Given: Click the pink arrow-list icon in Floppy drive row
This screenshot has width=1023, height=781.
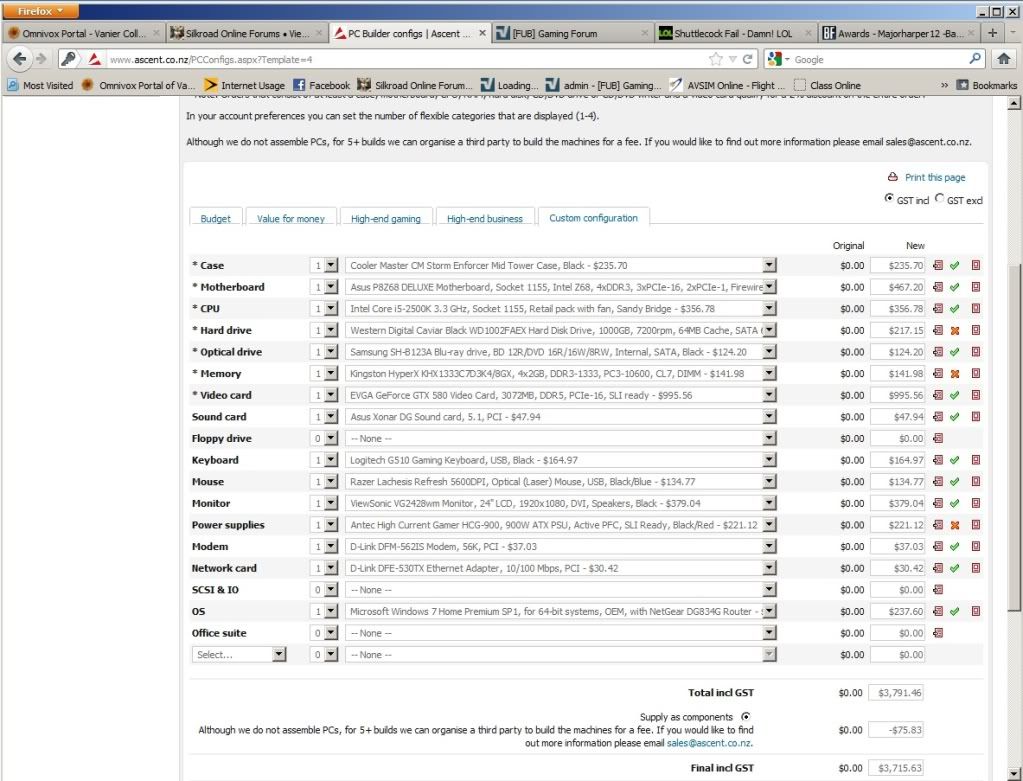Looking at the screenshot, I should point(938,438).
